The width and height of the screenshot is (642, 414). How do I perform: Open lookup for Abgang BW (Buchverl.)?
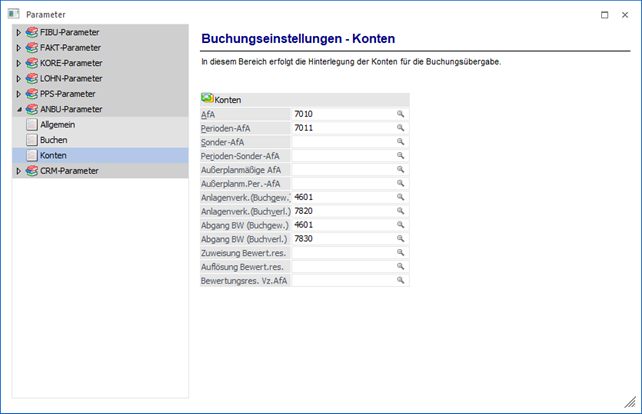pyautogui.click(x=401, y=239)
